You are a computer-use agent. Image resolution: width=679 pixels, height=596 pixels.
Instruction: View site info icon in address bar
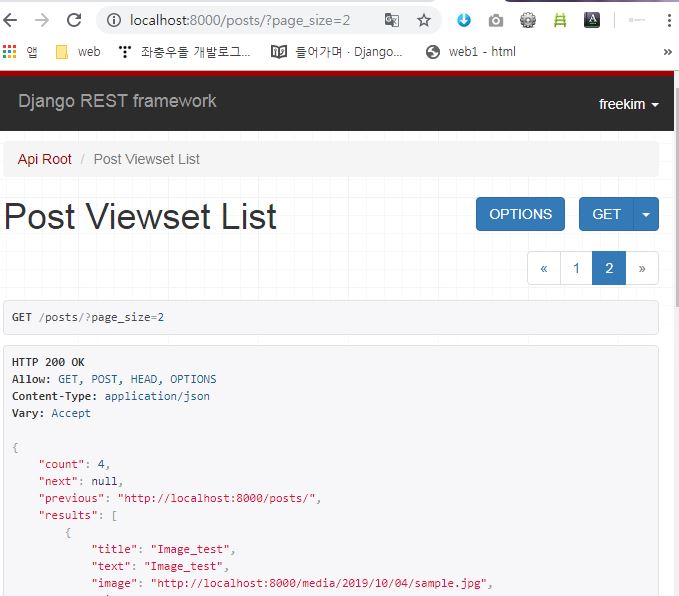(x=114, y=20)
